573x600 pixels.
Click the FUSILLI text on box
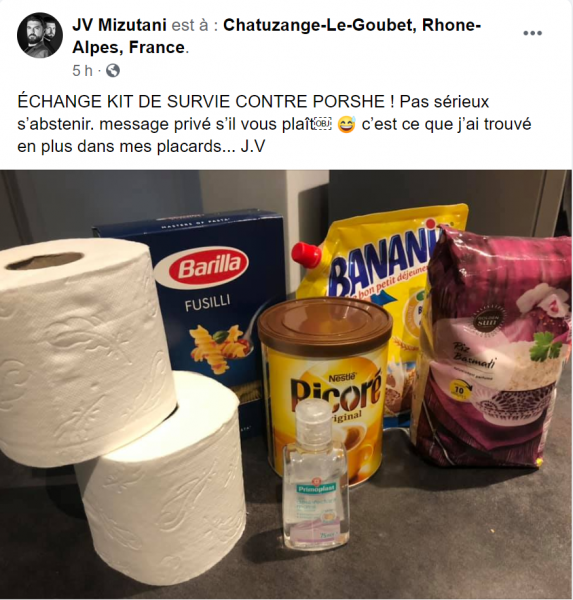click(208, 303)
